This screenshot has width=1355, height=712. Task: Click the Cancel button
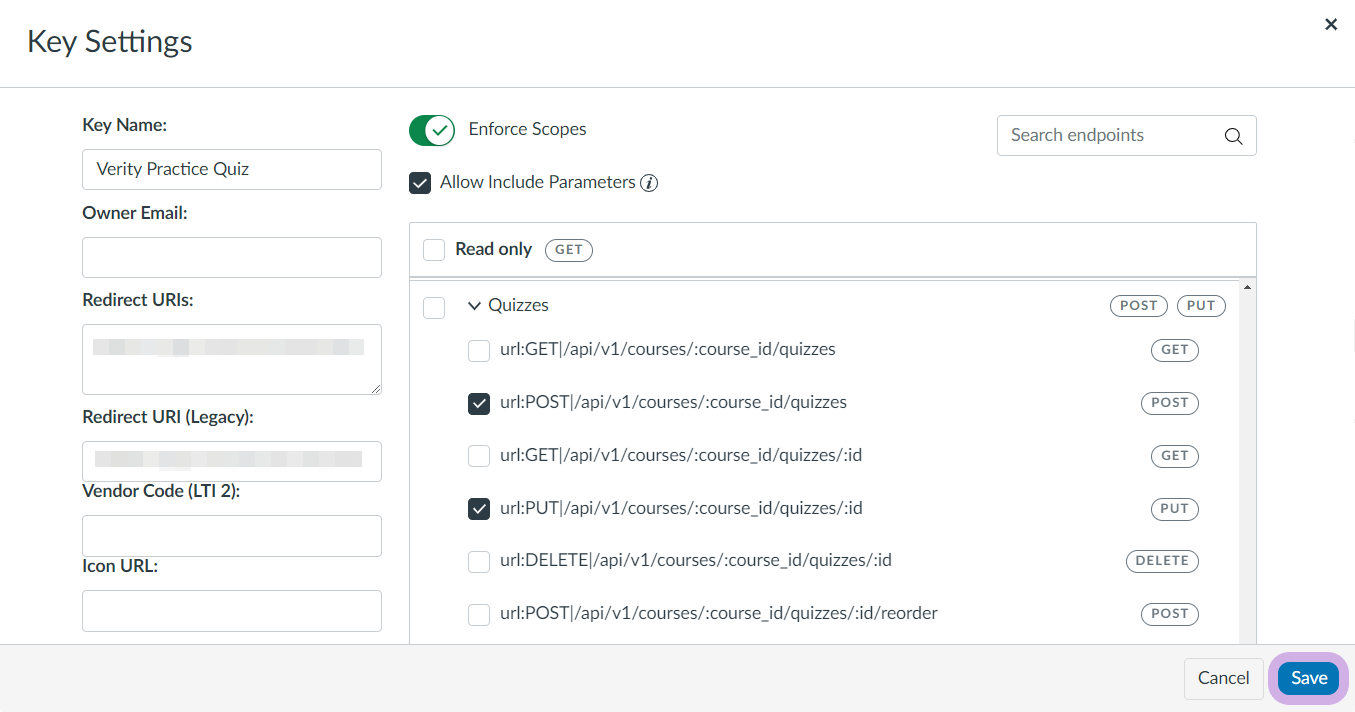click(x=1224, y=678)
